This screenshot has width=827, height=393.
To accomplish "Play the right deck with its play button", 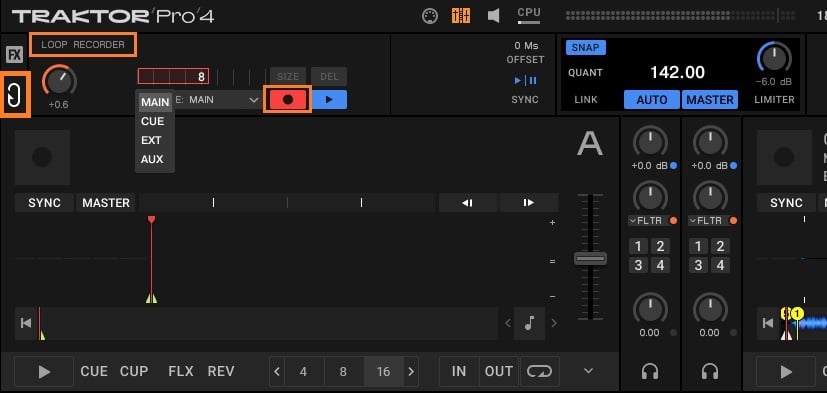I will coord(786,371).
